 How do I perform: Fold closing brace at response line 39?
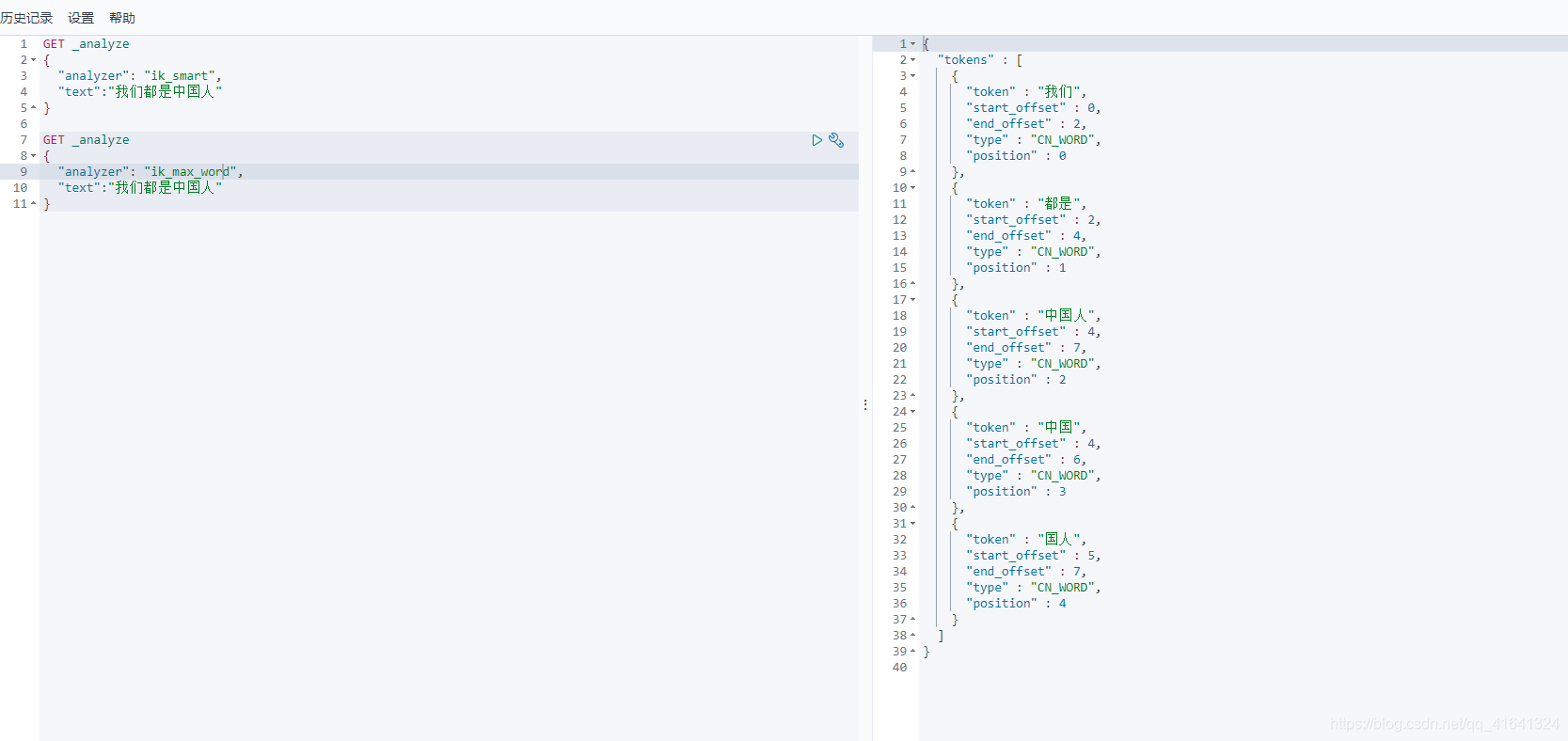912,652
